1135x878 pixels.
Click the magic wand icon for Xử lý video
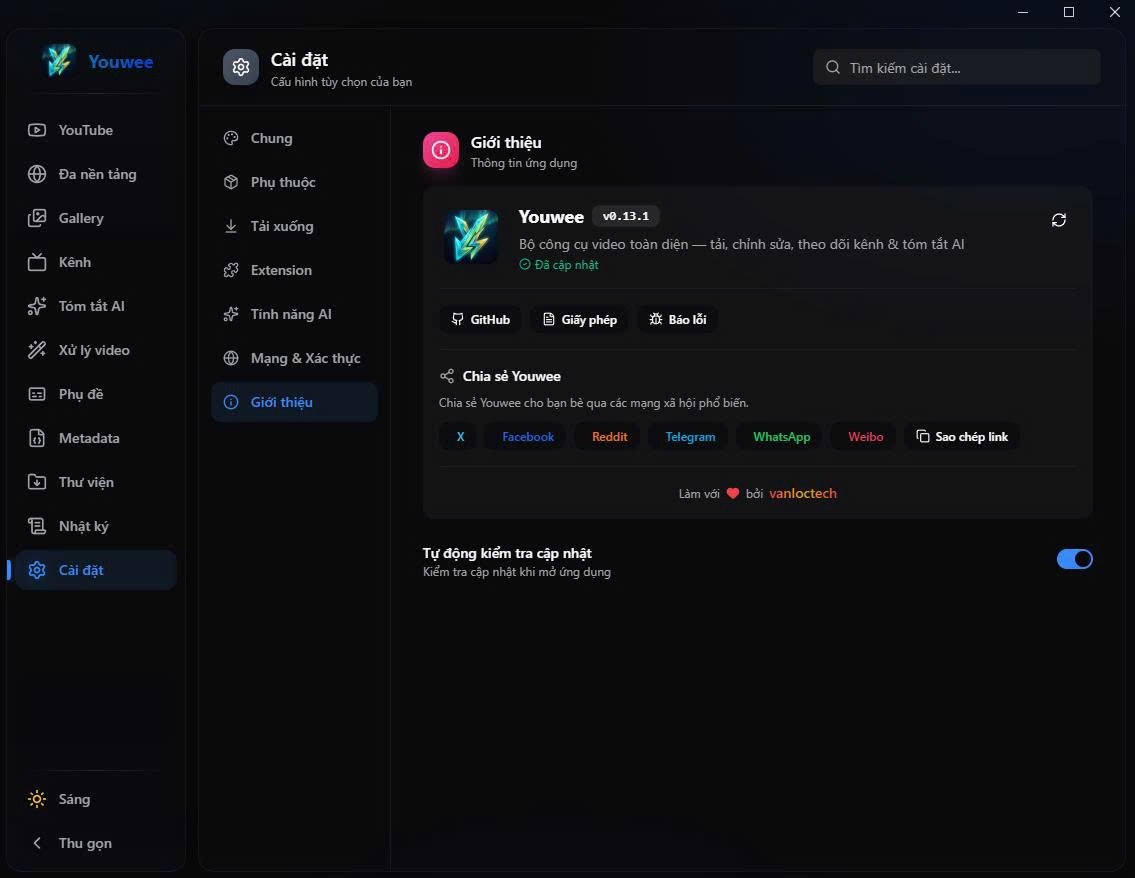pos(37,350)
